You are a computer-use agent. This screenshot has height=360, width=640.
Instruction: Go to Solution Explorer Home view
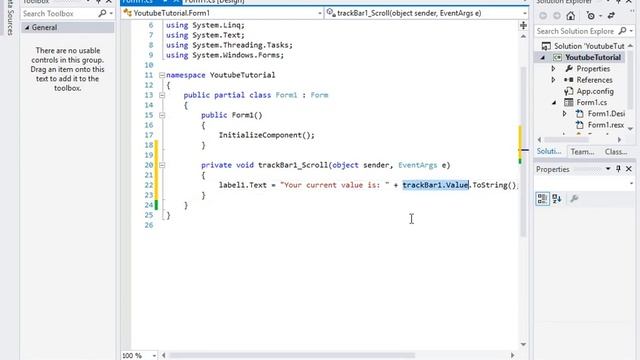pyautogui.click(x=571, y=16)
